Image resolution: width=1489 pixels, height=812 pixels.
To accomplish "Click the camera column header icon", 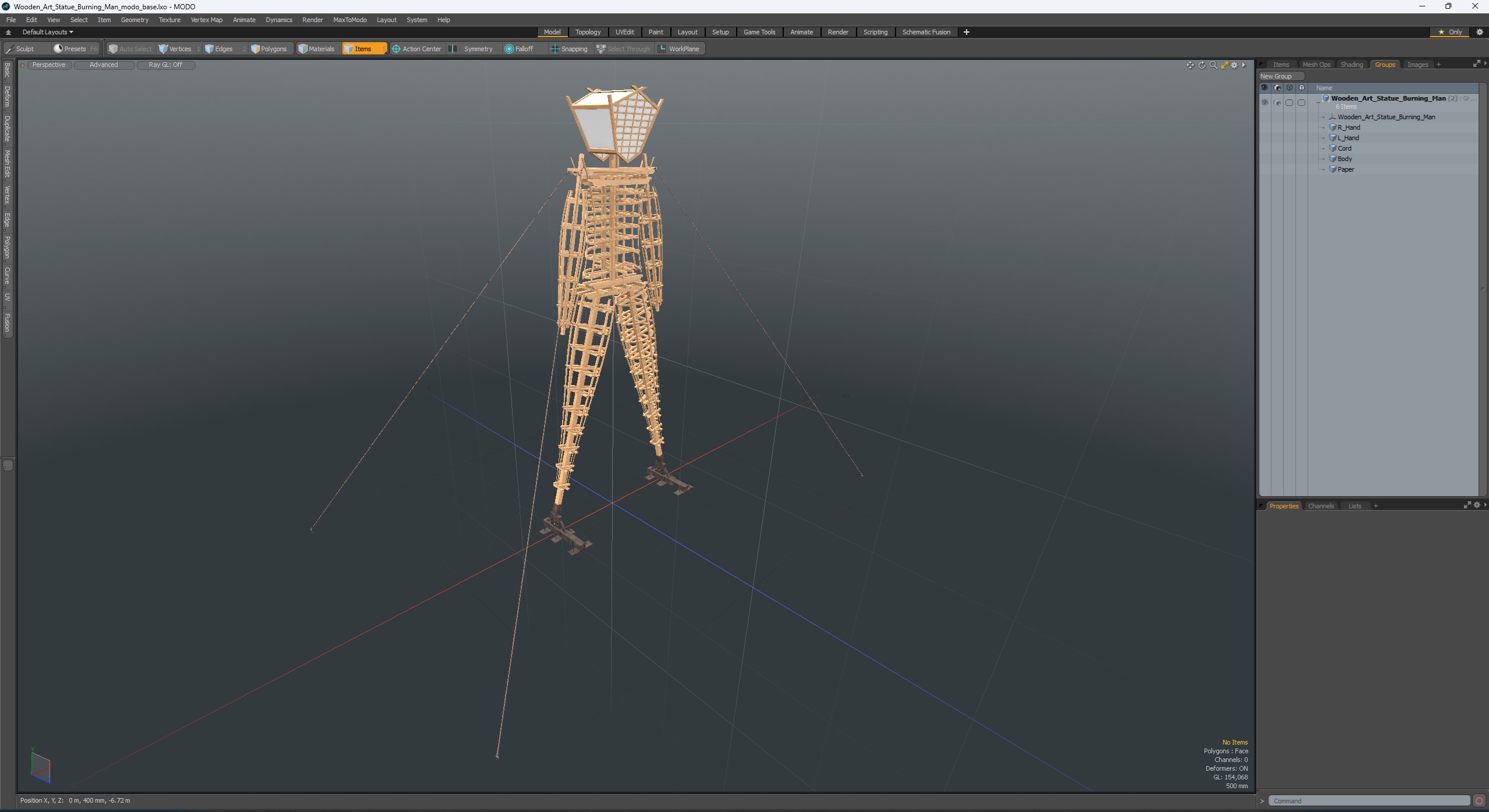I will [x=1277, y=88].
